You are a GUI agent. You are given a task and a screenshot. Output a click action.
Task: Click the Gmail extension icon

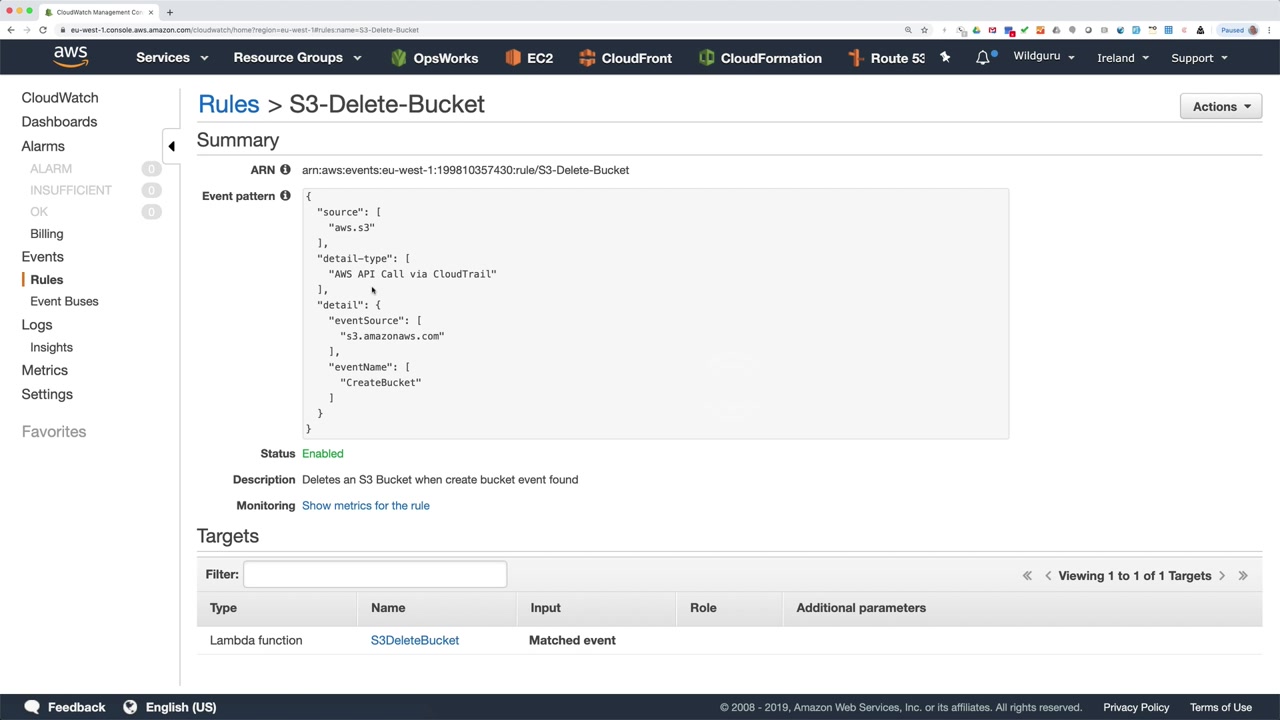992,30
